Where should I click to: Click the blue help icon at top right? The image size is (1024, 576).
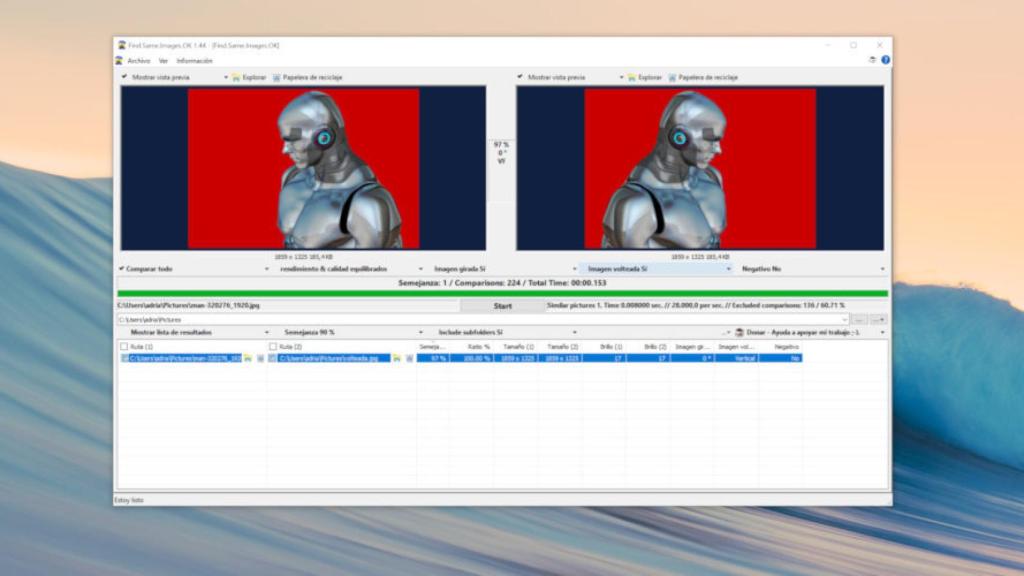click(x=885, y=60)
